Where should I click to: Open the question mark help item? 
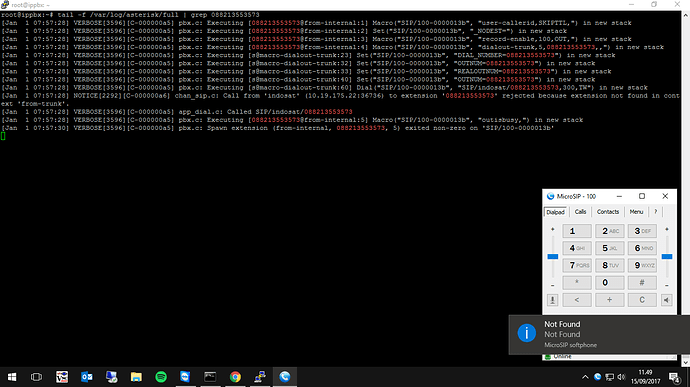pos(656,212)
